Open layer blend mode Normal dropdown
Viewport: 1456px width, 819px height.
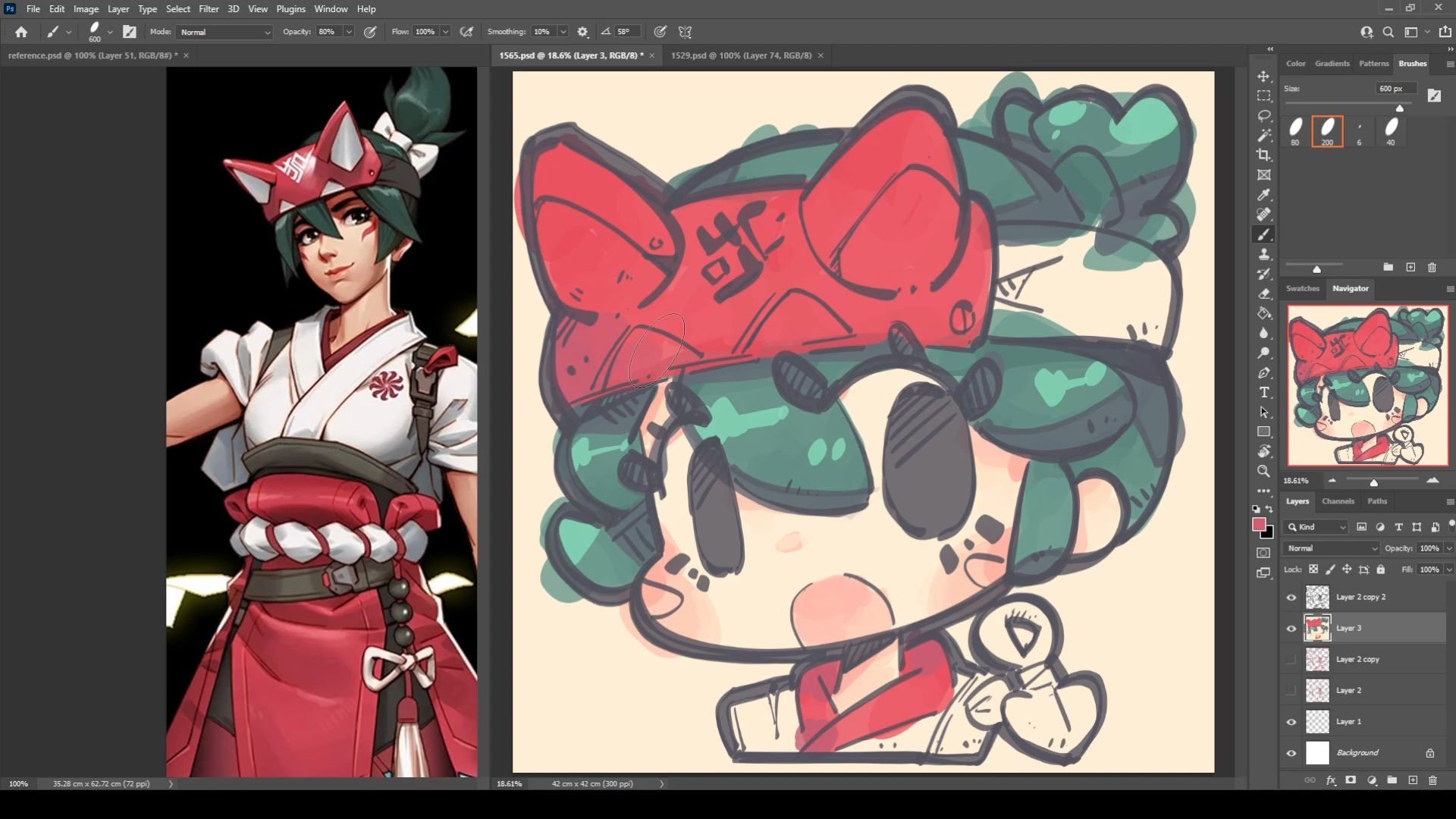coord(1331,548)
